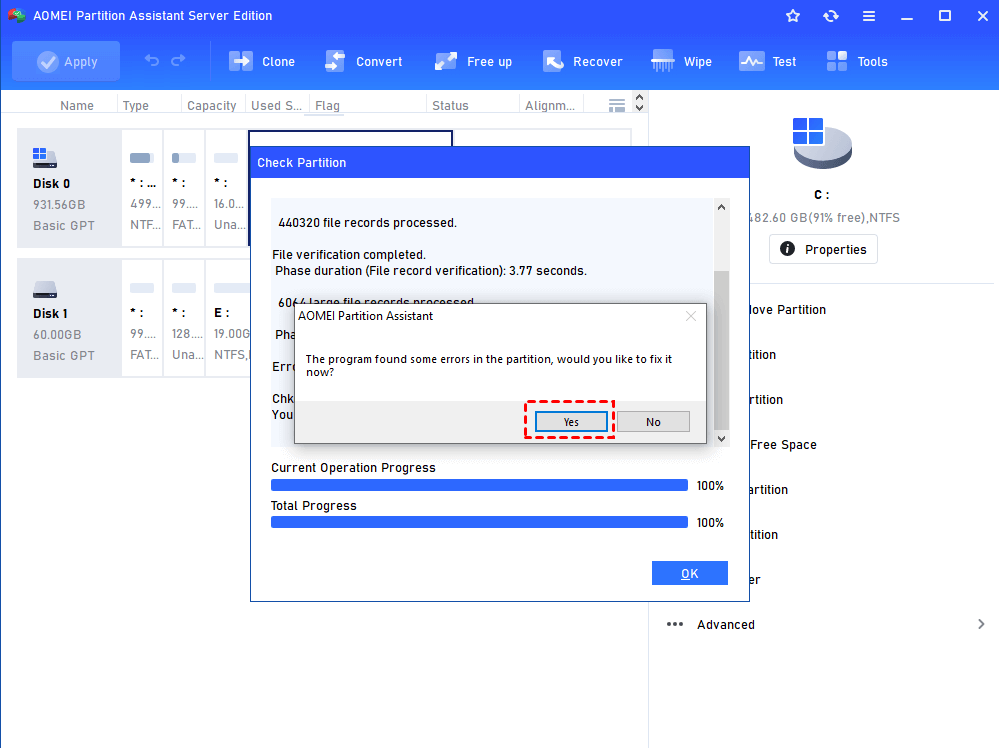Select Disk 0 in the disk list
The width and height of the screenshot is (999, 748).
pyautogui.click(x=69, y=188)
